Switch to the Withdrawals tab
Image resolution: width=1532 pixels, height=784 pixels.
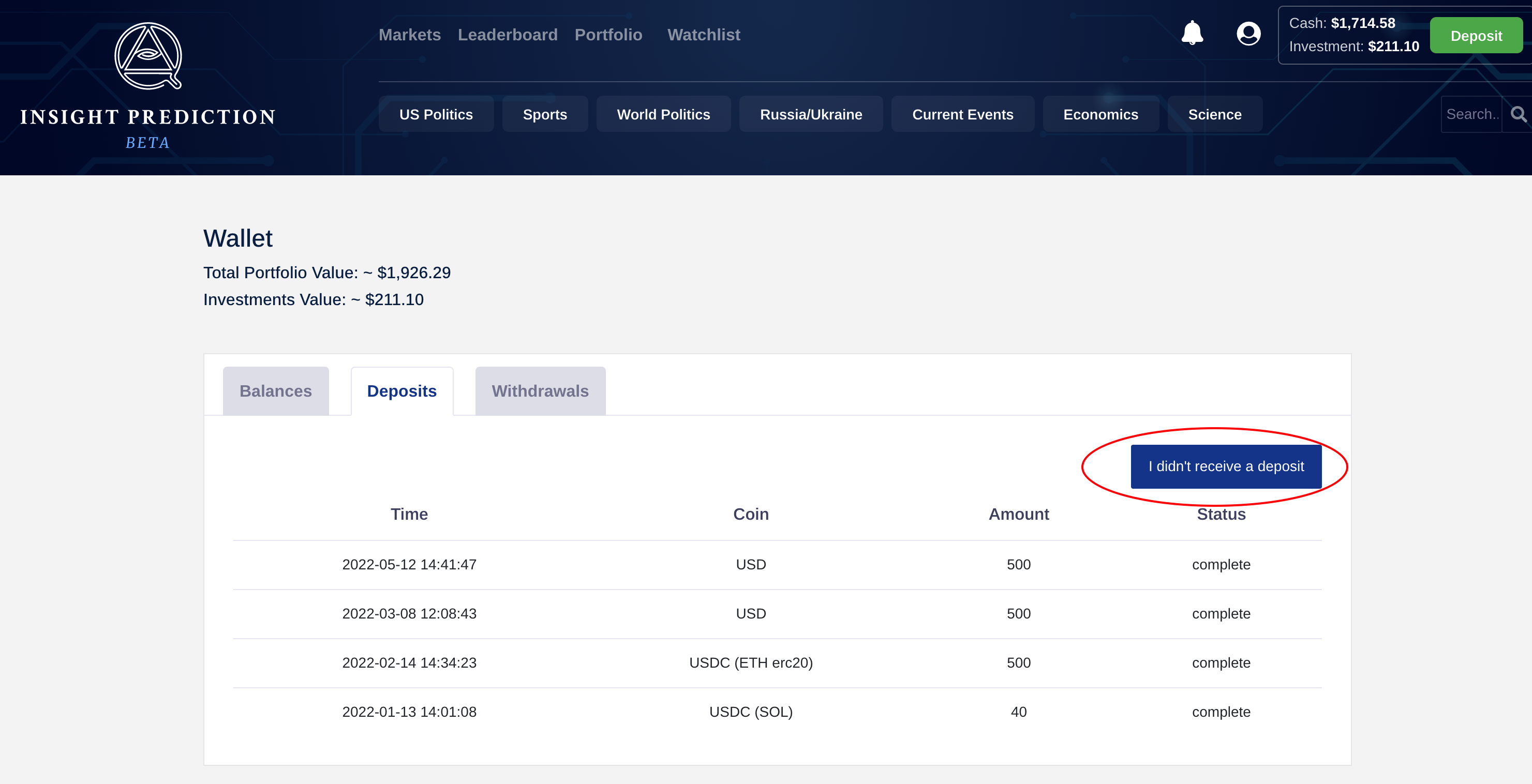coord(540,391)
